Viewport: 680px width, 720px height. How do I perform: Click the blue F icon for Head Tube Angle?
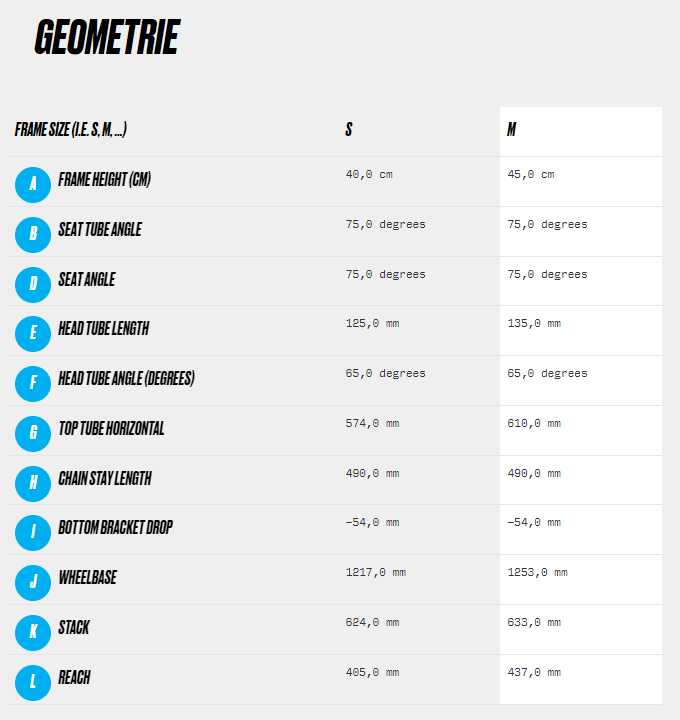click(x=33, y=384)
